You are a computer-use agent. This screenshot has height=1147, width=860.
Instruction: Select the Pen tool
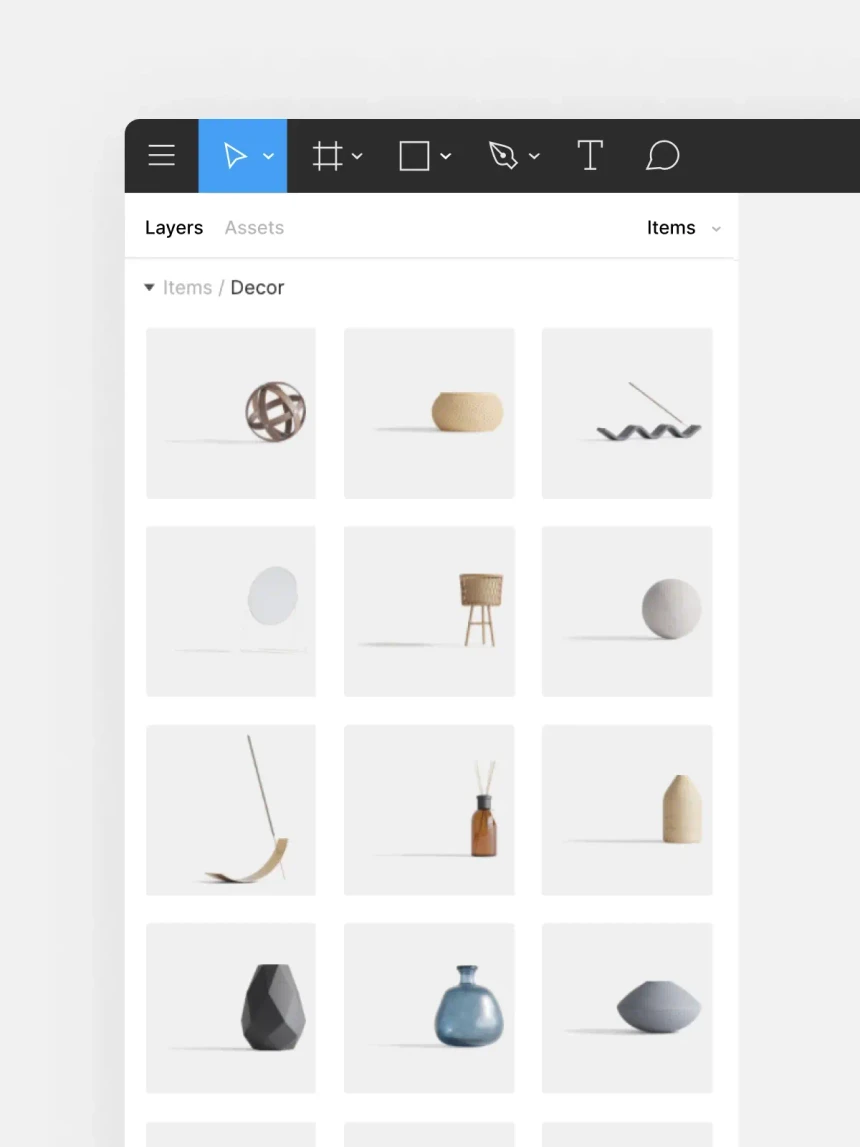[504, 155]
